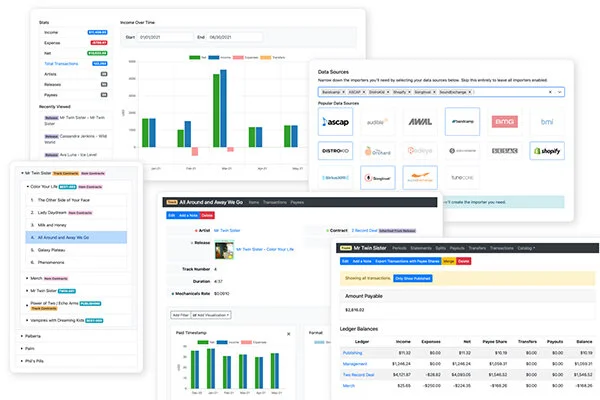The image size is (600, 400).
Task: Remove the Songtrust tag from data sources
Action: [x=434, y=92]
